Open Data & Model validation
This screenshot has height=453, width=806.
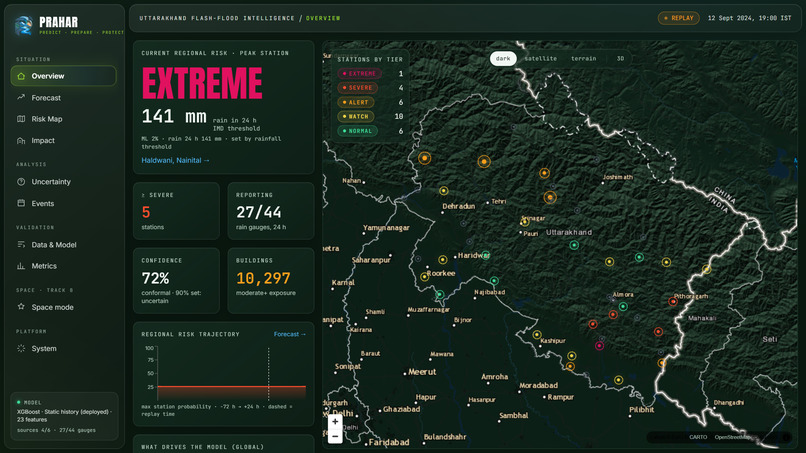(63, 245)
